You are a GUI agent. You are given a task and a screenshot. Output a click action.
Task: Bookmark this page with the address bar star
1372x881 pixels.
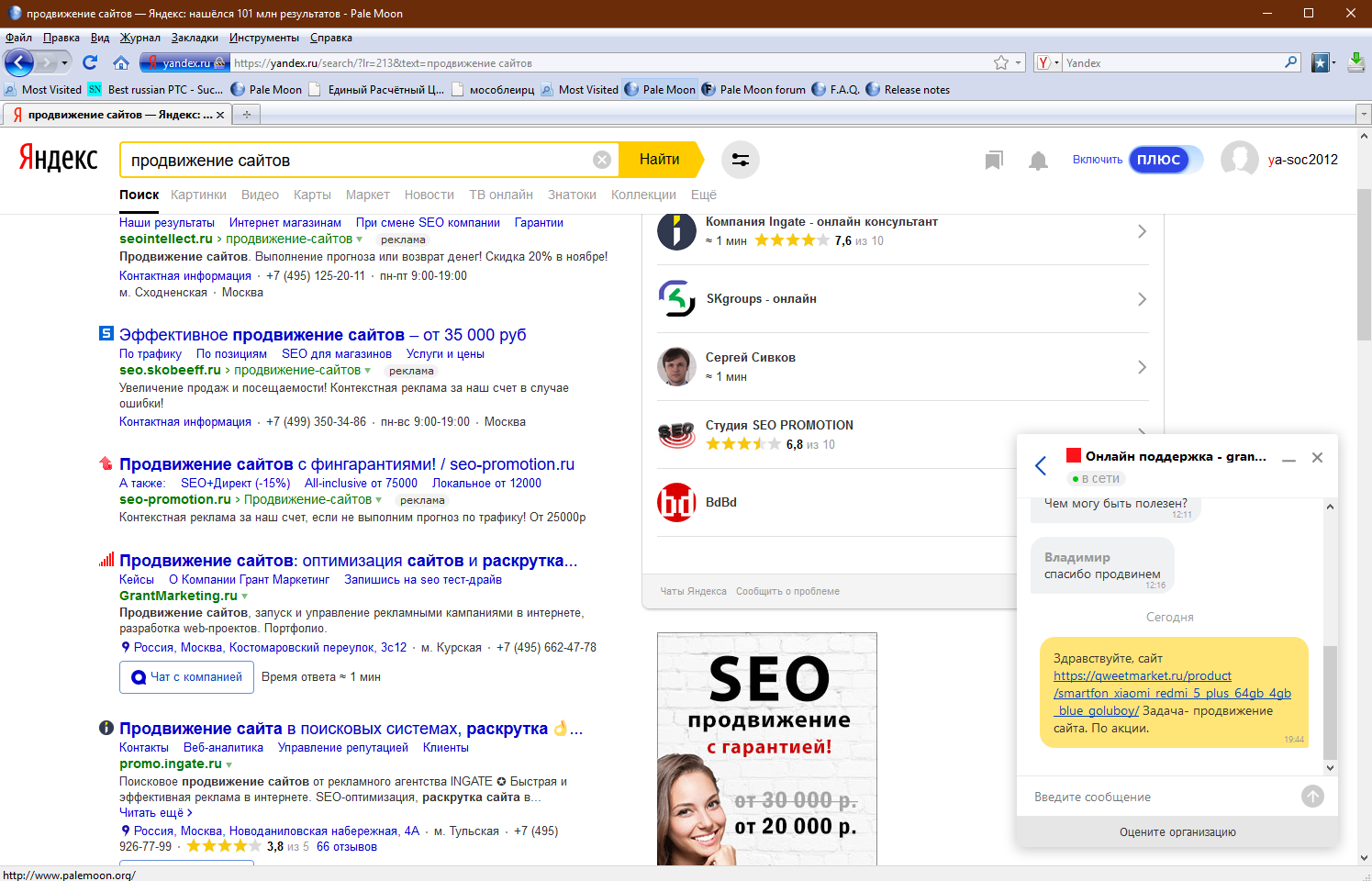click(1001, 62)
